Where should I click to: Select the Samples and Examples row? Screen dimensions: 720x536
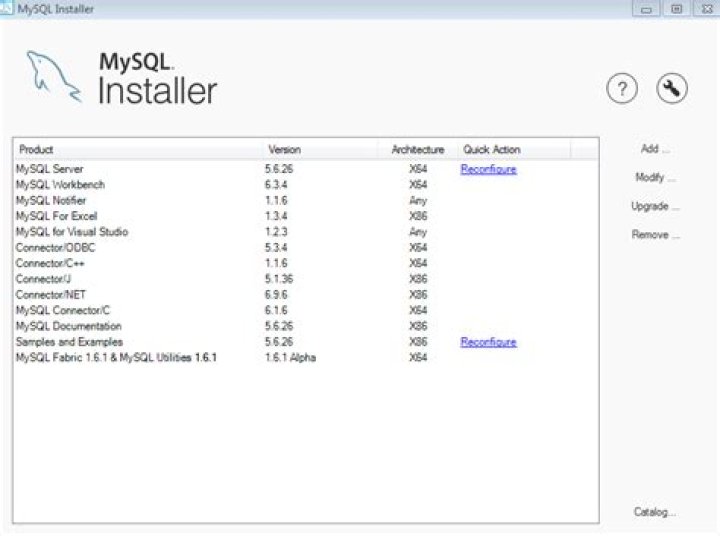coord(306,342)
